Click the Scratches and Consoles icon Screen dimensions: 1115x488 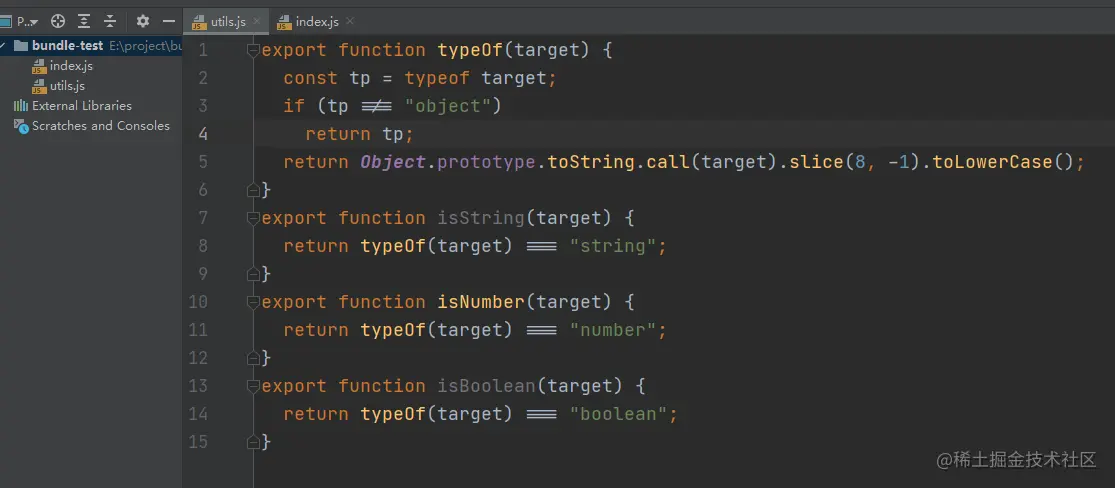pos(21,126)
